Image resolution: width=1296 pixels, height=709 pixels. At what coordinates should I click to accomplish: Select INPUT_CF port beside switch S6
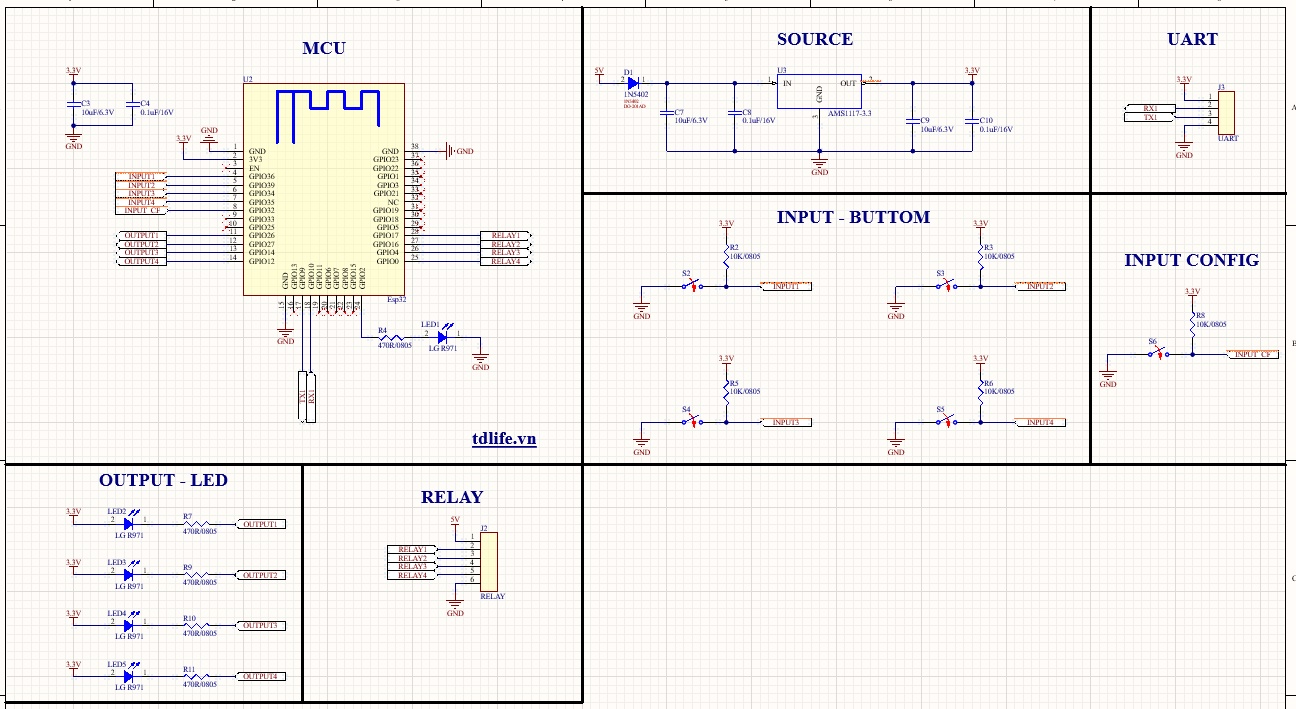(x=1253, y=354)
